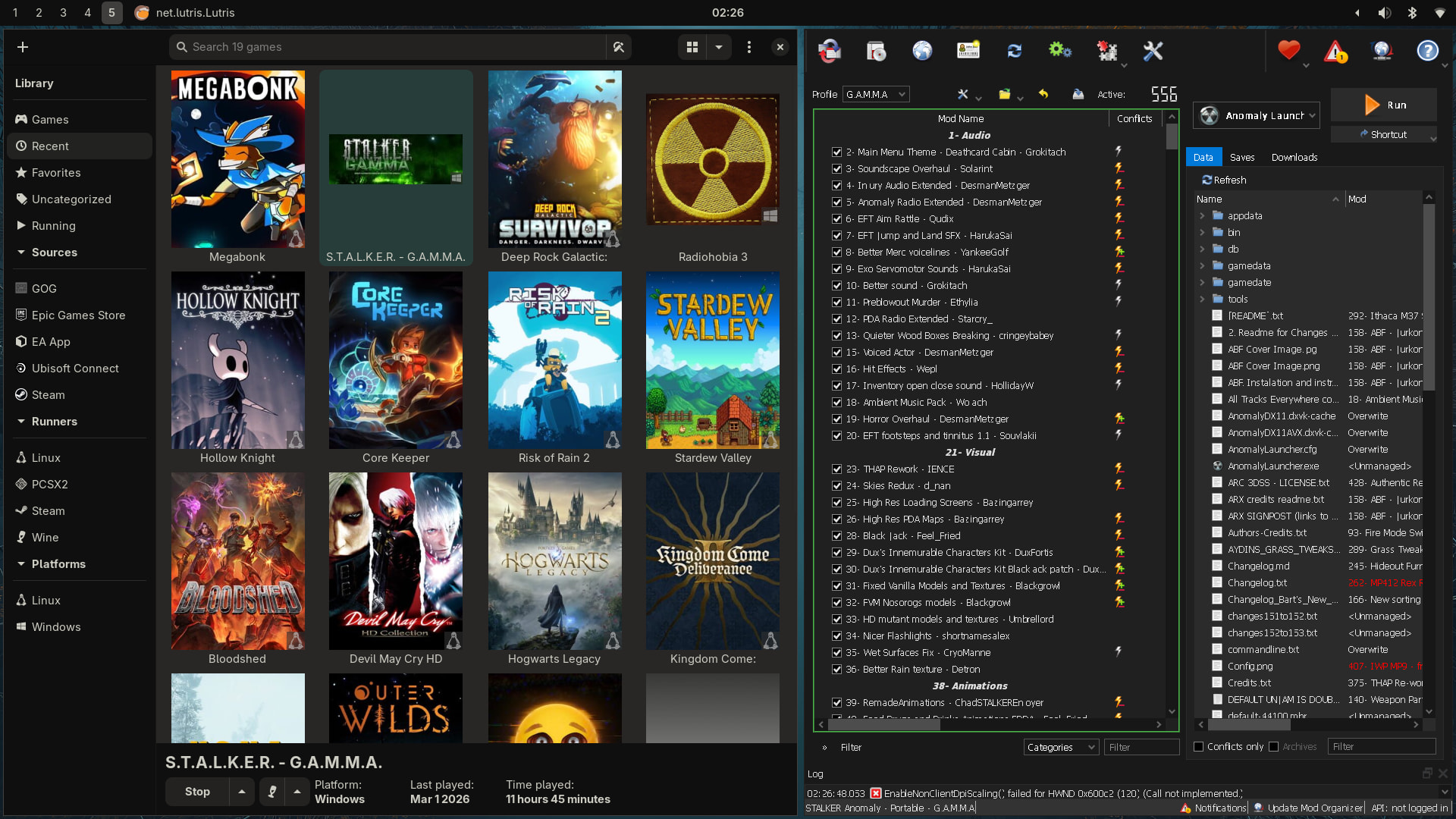
Task: Open the G.A.M.M.A profile dropdown
Action: point(876,95)
